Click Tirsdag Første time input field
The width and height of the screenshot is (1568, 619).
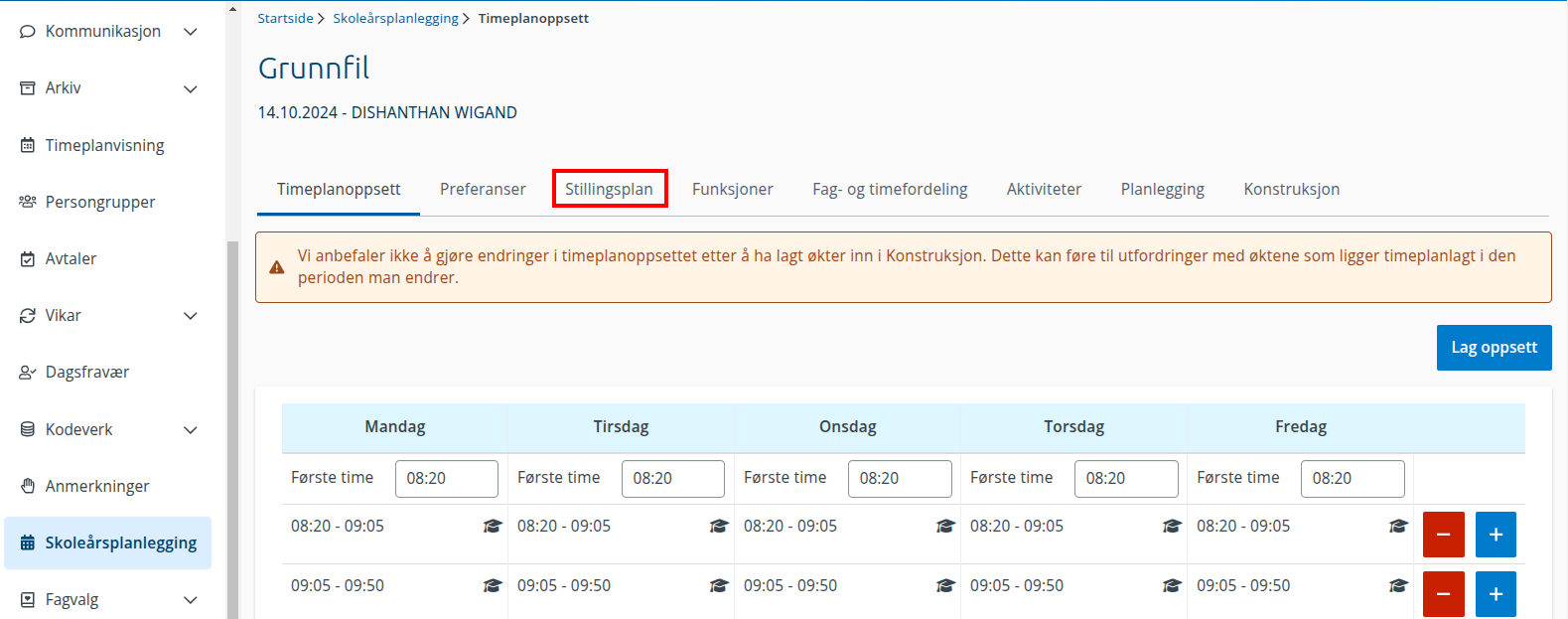click(673, 478)
